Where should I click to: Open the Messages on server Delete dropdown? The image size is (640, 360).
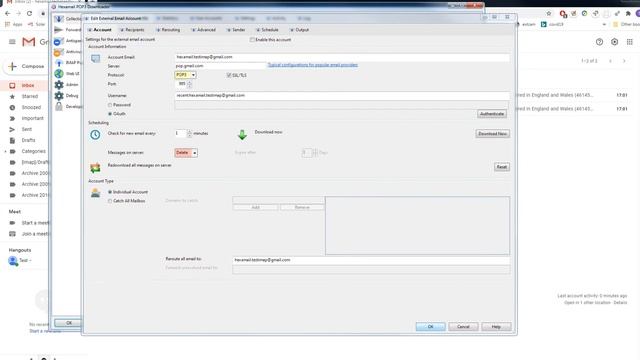[186, 153]
